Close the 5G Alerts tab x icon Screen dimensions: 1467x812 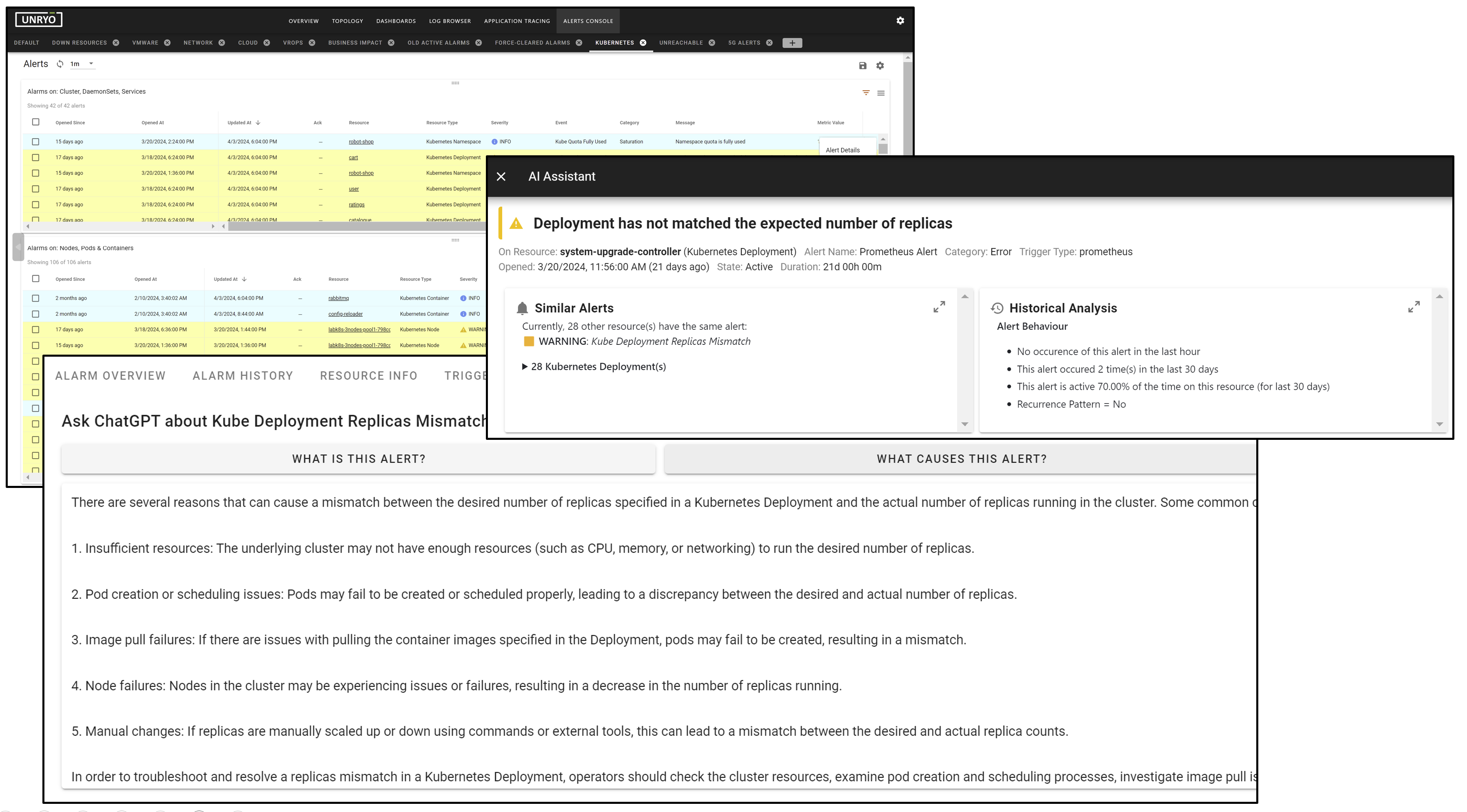[x=770, y=43]
